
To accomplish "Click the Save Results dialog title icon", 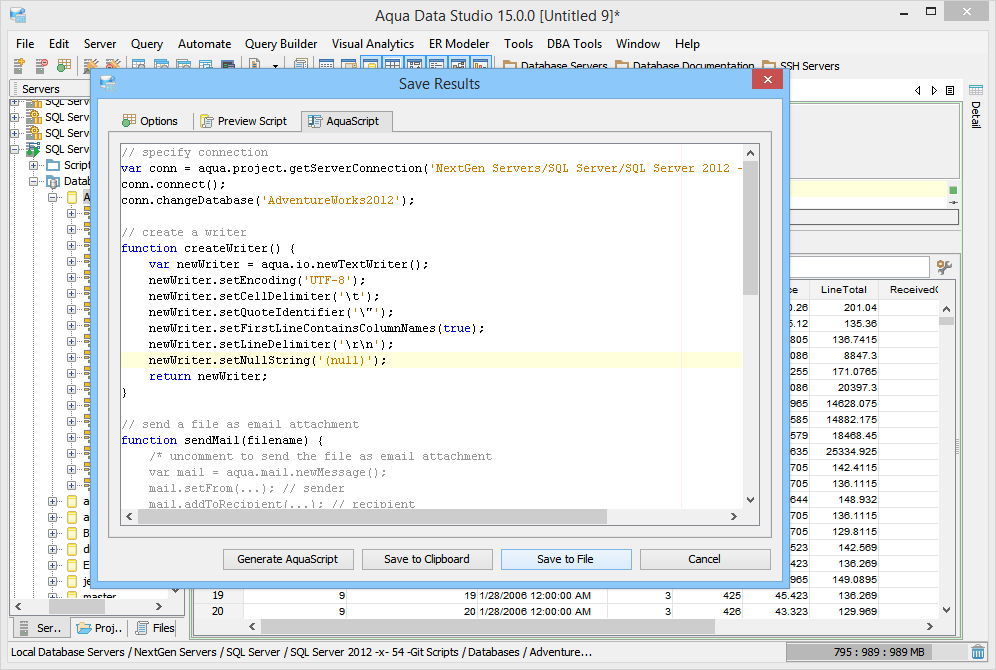I will click(x=108, y=83).
